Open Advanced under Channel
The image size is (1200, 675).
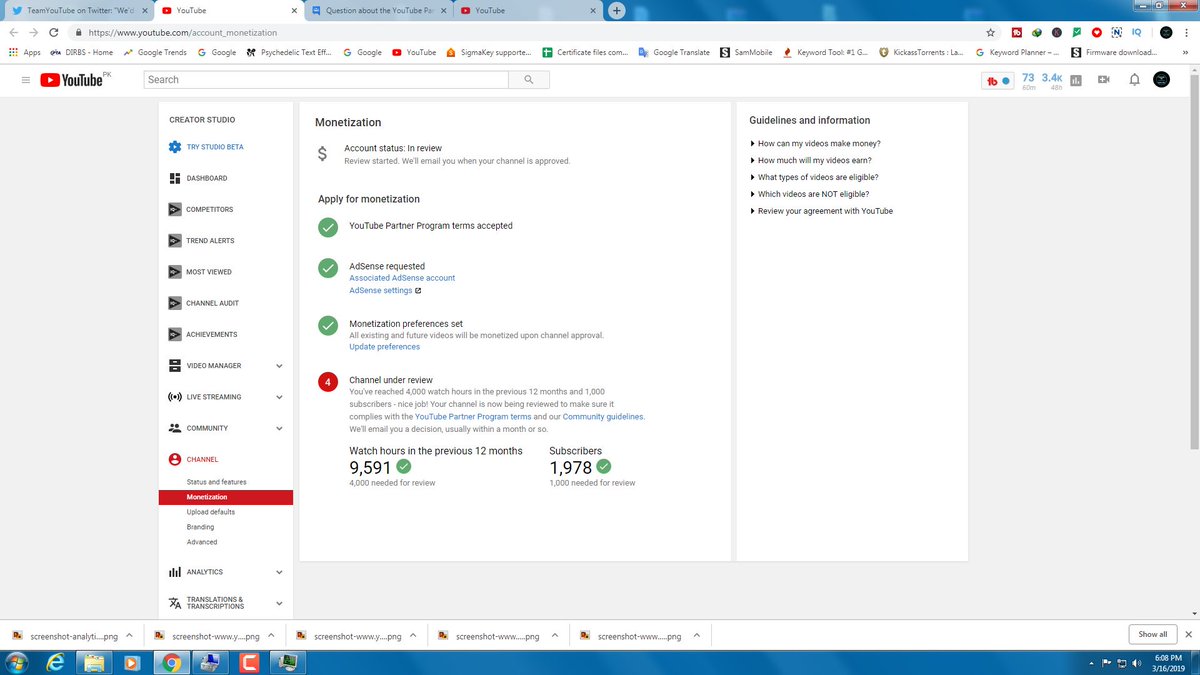tap(202, 542)
